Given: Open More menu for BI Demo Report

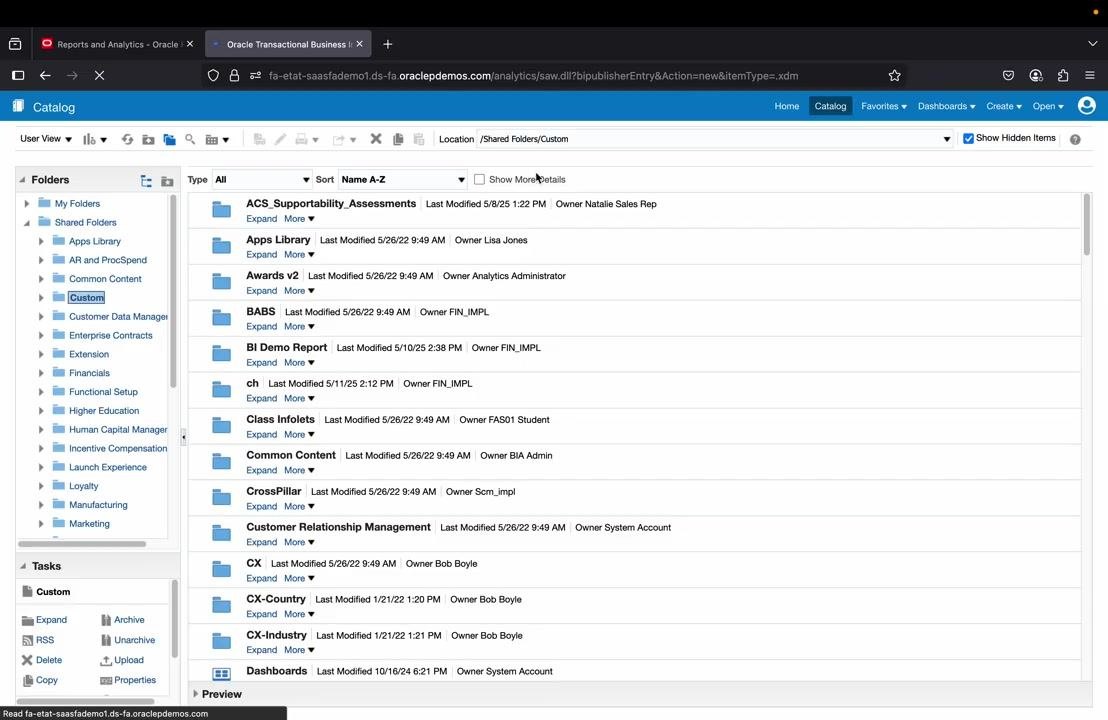Looking at the screenshot, I should [x=299, y=362].
